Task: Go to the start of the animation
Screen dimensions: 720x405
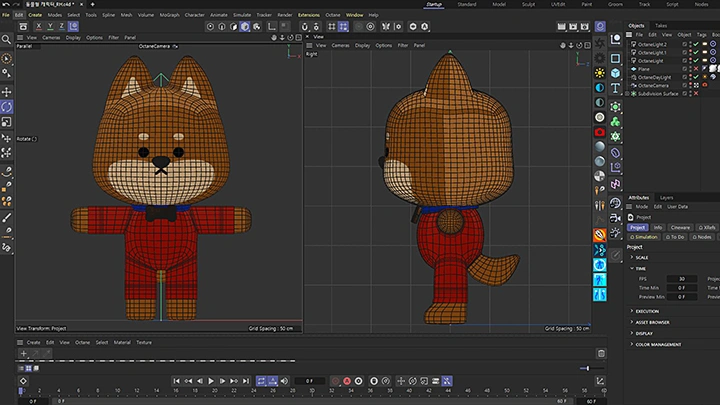Action: pyautogui.click(x=177, y=381)
